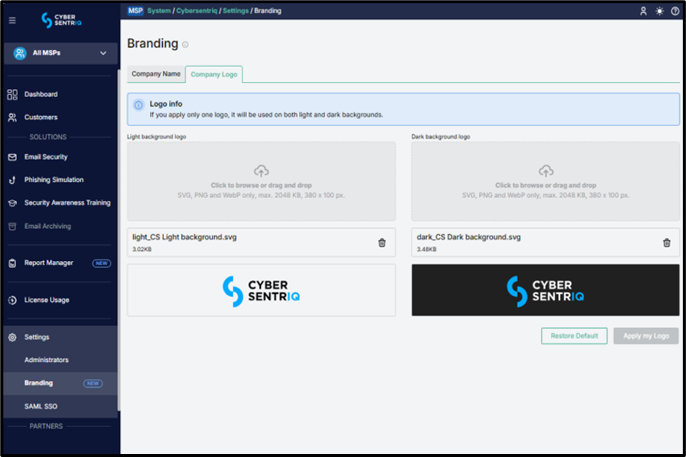Collapse sidebar with the hamburger menu icon

pyautogui.click(x=12, y=20)
